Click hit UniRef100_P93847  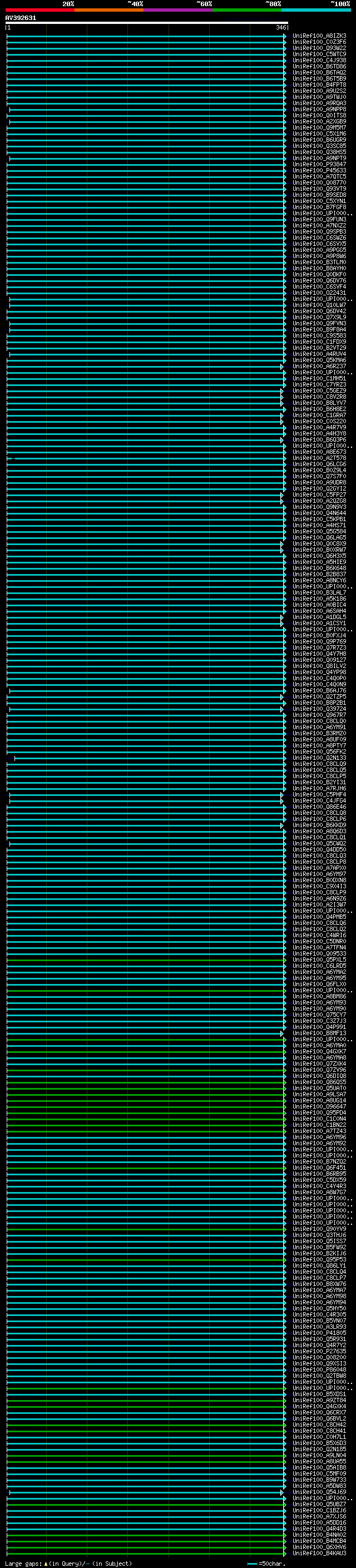[x=319, y=164]
